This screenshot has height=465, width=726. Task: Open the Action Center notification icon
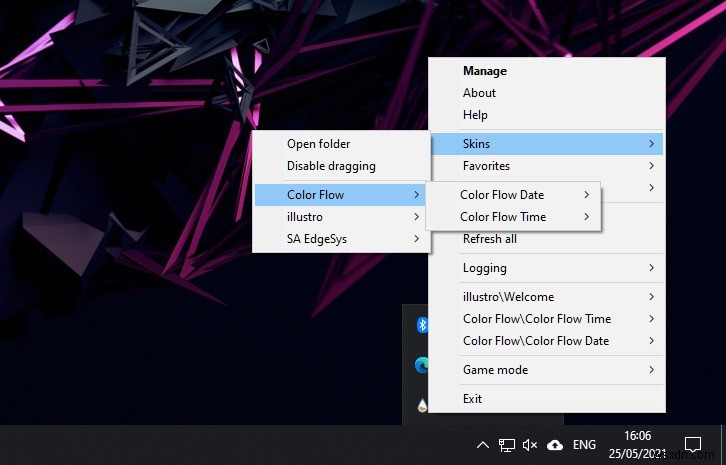coord(693,445)
